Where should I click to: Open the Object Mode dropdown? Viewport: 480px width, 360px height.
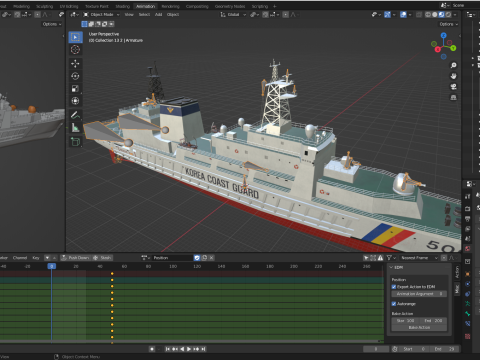(x=101, y=15)
